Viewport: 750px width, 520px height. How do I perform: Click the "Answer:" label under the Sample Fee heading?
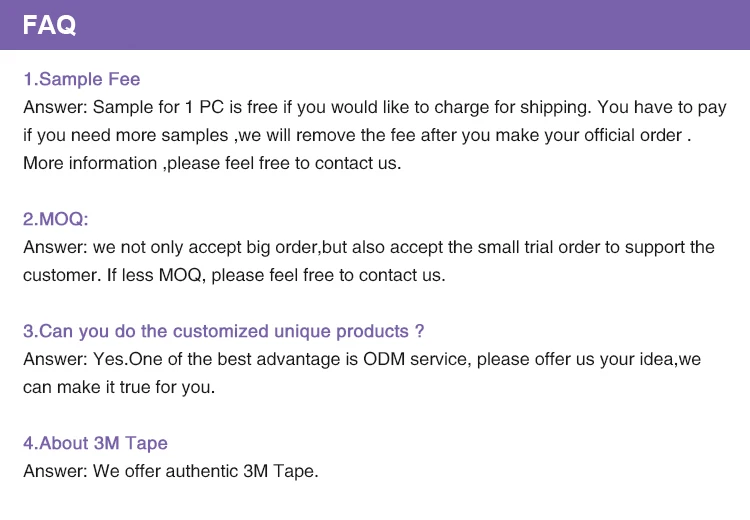click(x=54, y=107)
